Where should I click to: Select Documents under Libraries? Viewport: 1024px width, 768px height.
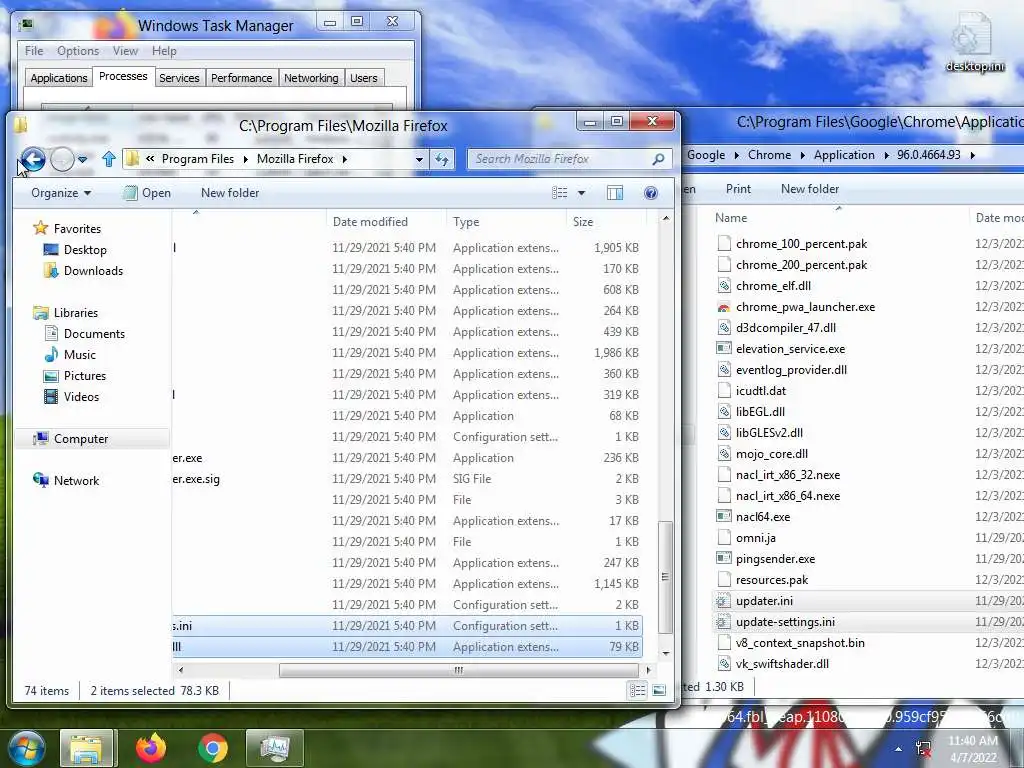(x=84, y=334)
